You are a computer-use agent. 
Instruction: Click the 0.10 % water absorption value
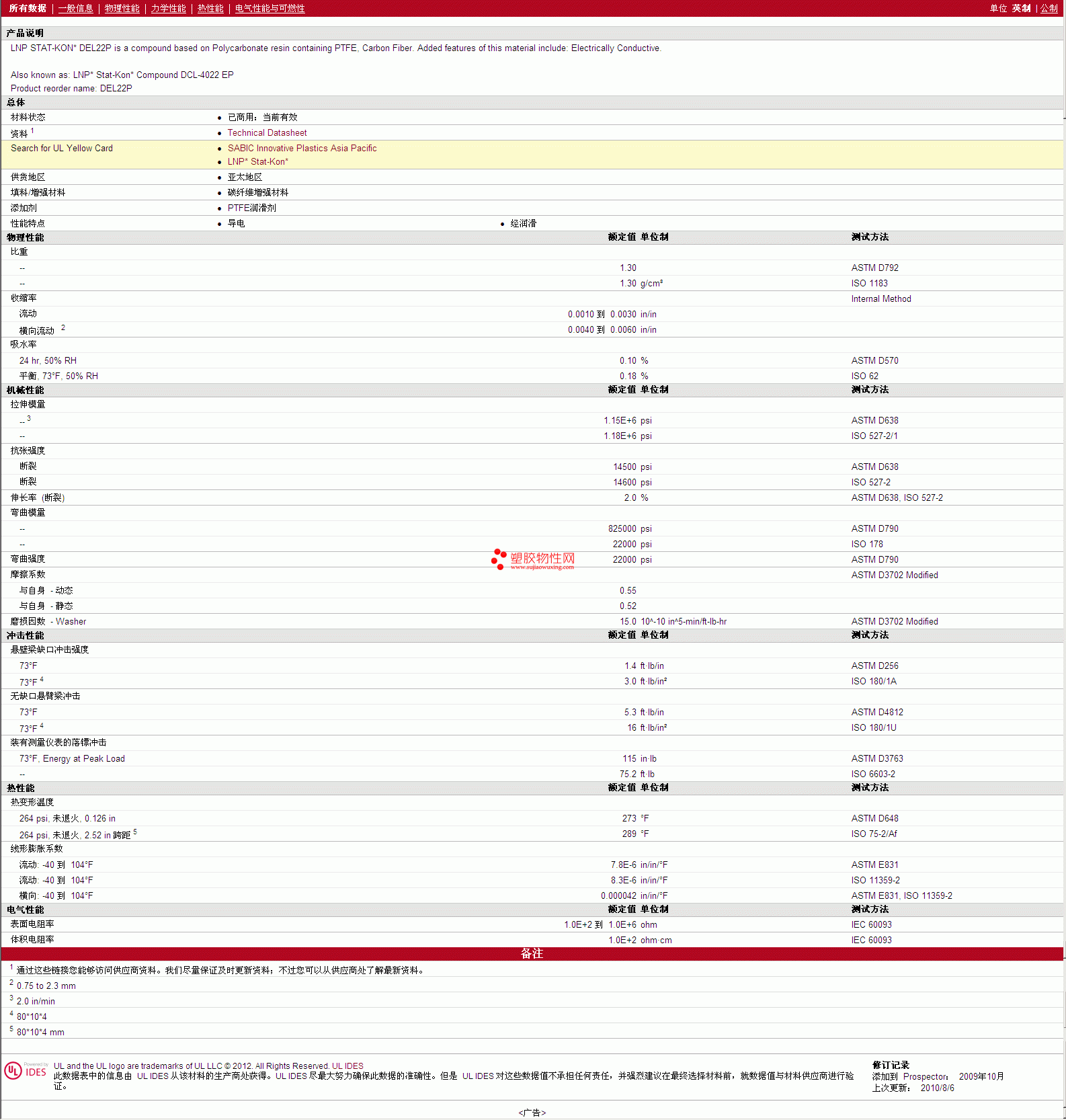click(x=634, y=361)
